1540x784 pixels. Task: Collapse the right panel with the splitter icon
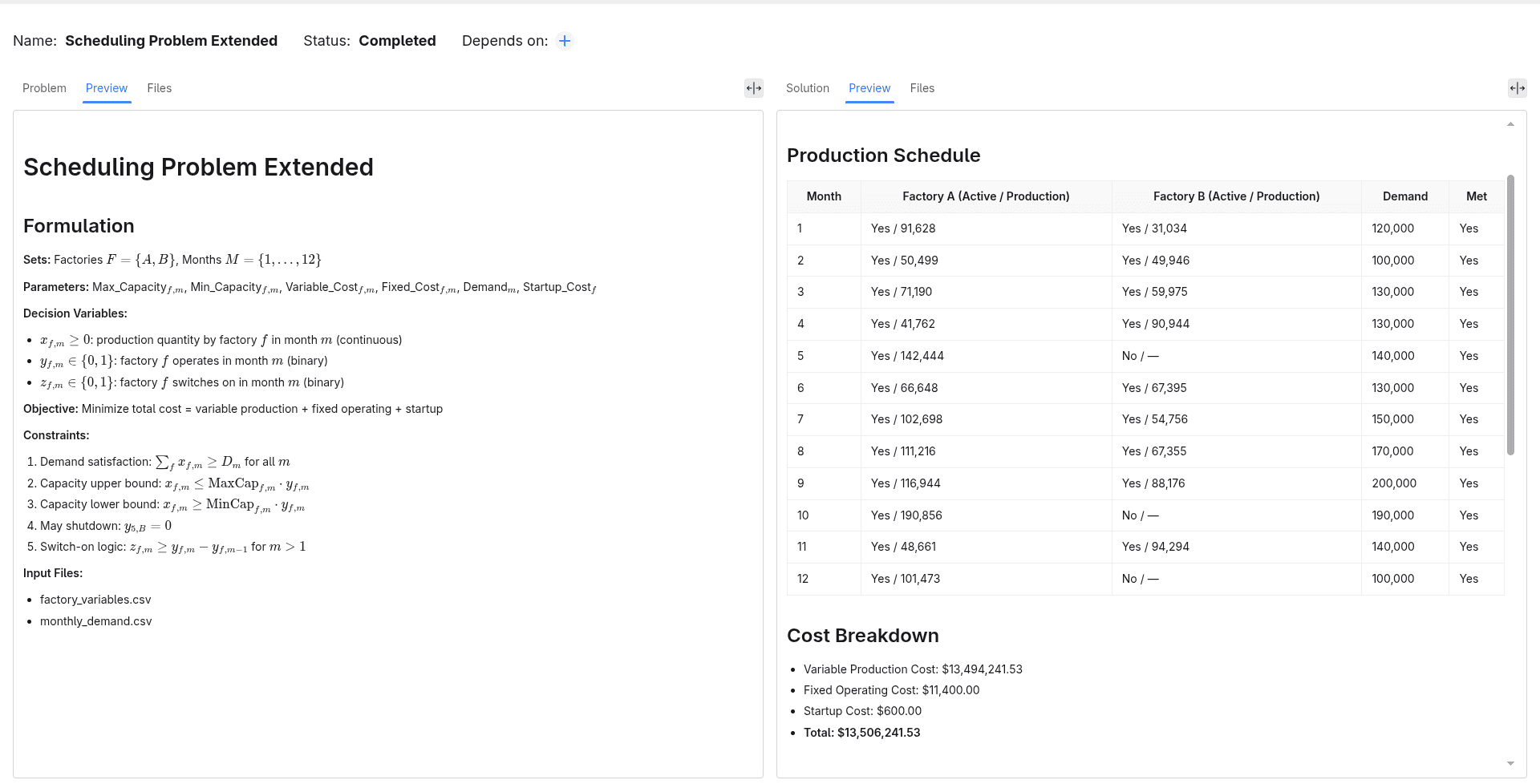tap(1518, 88)
